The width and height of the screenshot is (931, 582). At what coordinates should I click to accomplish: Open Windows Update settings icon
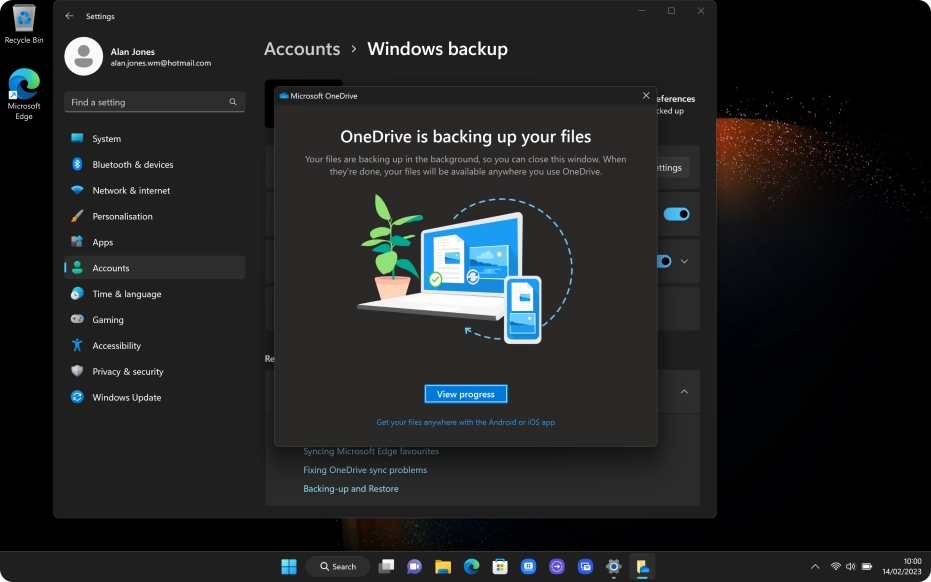click(77, 397)
